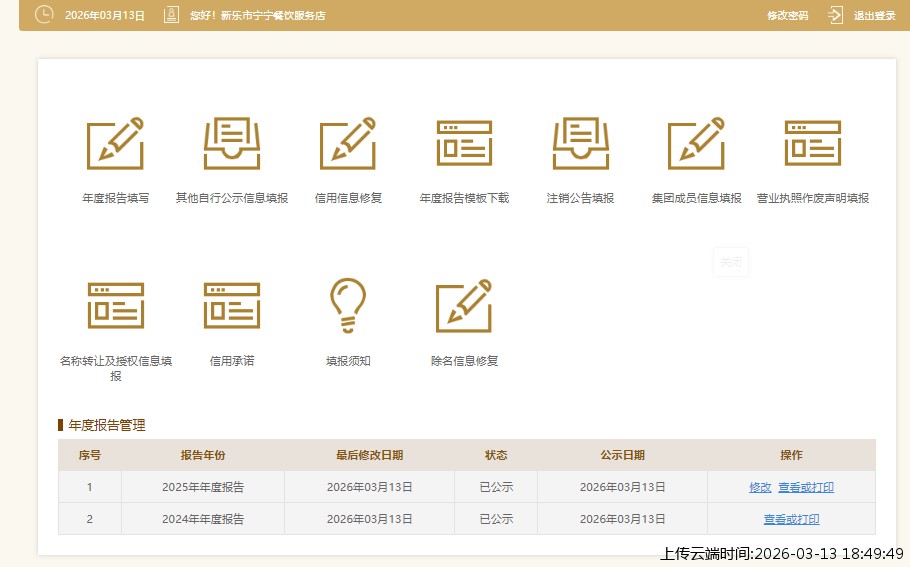Click 年度报告管理 section heading
This screenshot has width=910, height=567.
click(x=107, y=425)
